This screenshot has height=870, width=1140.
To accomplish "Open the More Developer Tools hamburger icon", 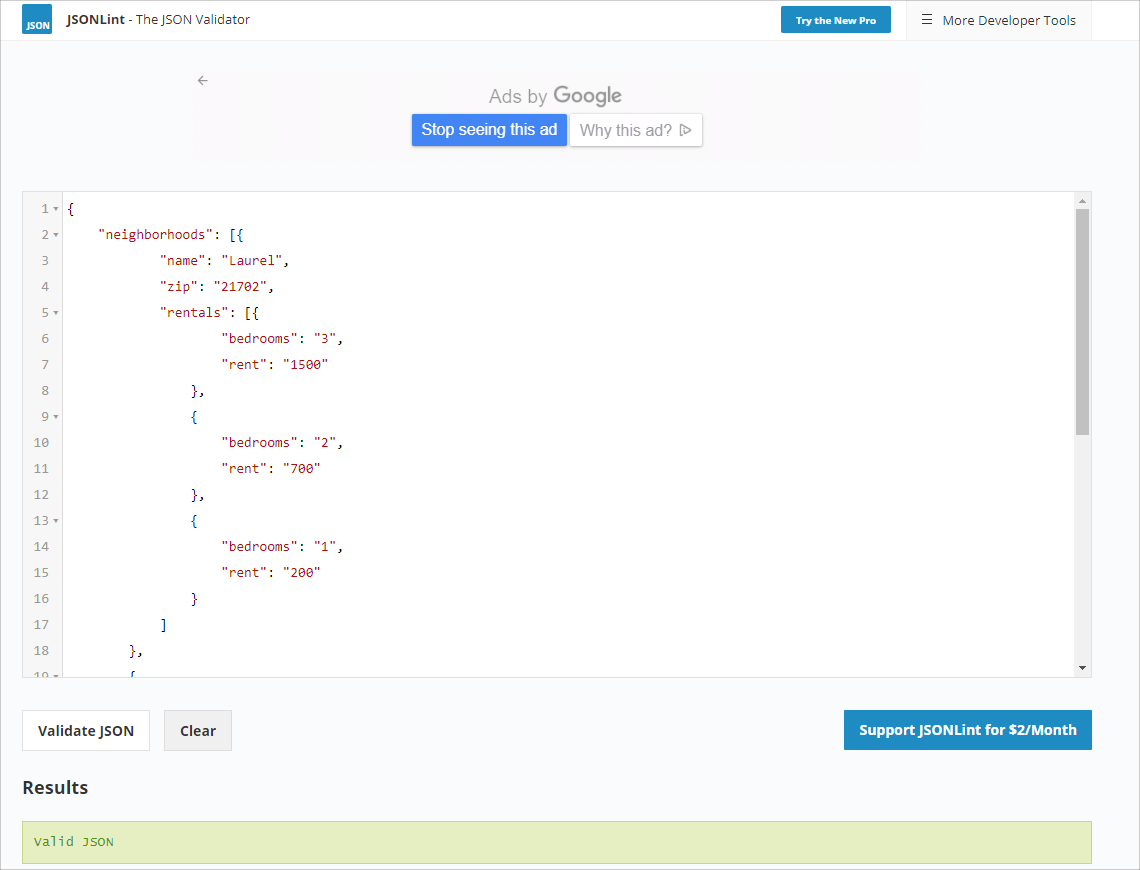I will tap(926, 20).
